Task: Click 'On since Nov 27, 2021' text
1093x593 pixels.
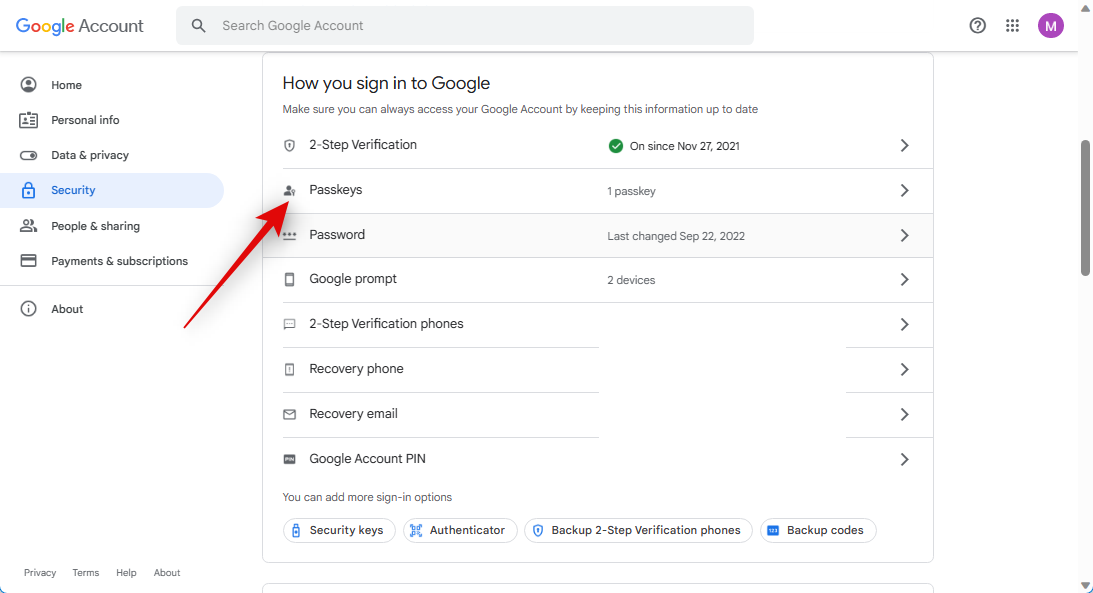Action: [685, 146]
